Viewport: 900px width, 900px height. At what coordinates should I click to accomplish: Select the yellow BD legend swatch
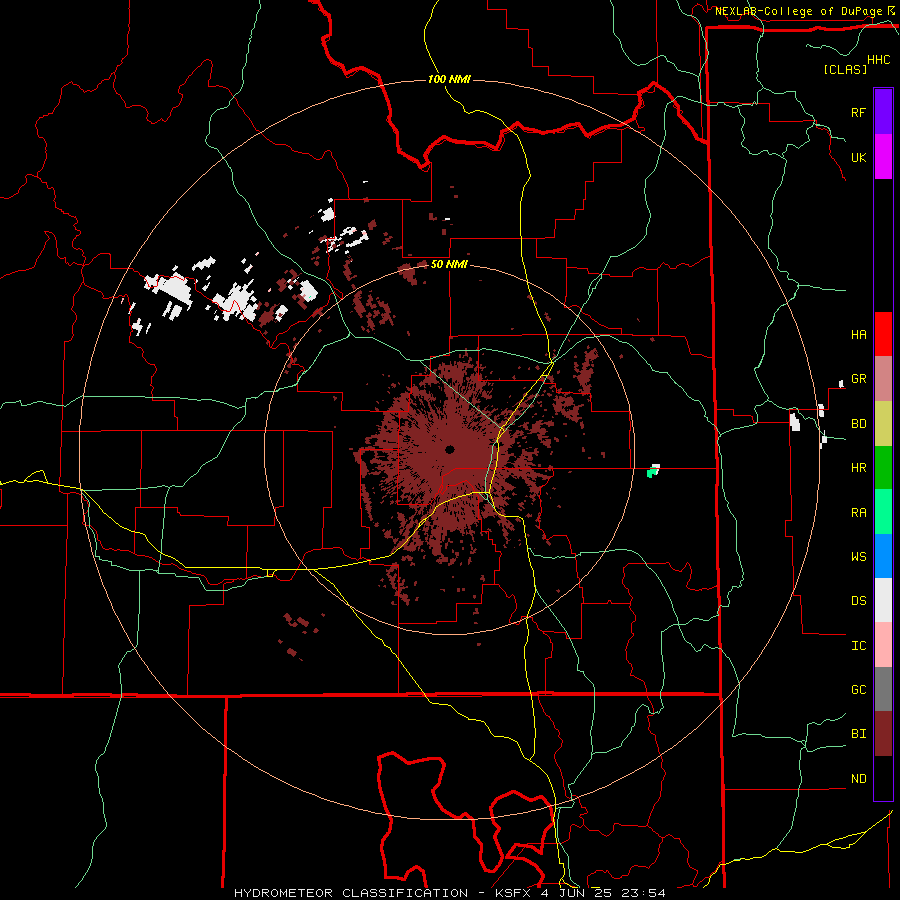(x=883, y=424)
